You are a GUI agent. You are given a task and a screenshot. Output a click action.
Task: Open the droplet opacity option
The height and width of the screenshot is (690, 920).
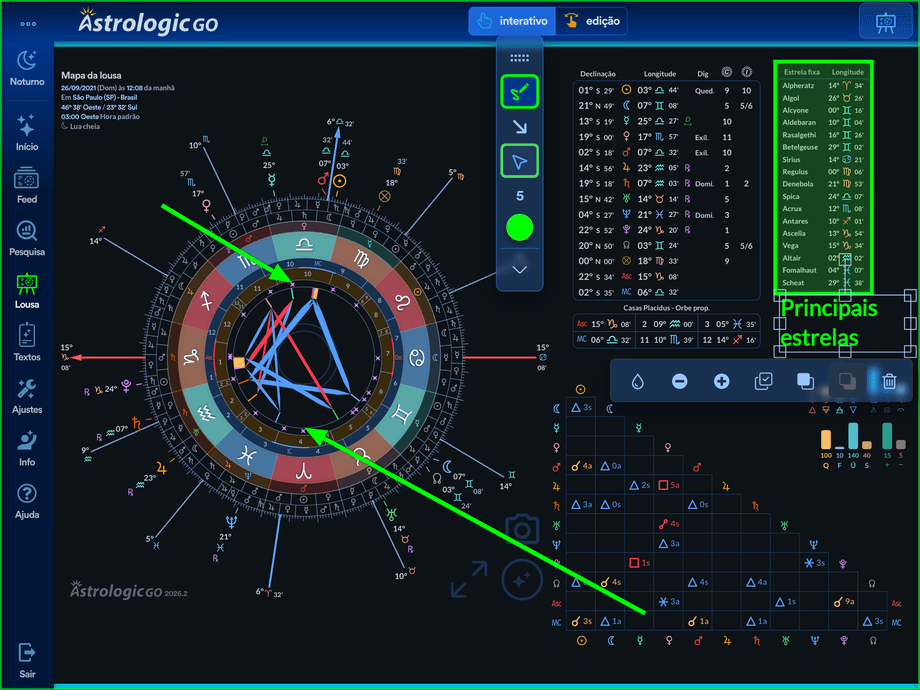point(637,381)
